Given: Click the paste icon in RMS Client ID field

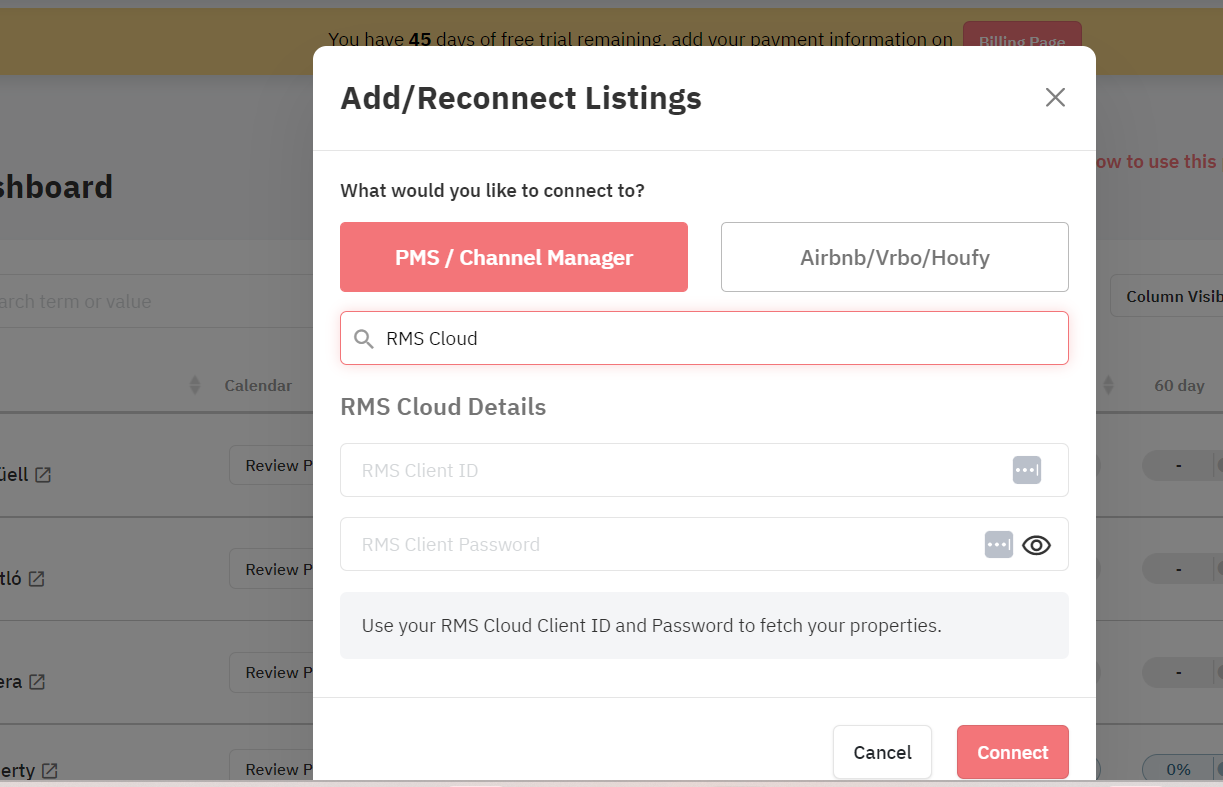Looking at the screenshot, I should coord(1026,470).
